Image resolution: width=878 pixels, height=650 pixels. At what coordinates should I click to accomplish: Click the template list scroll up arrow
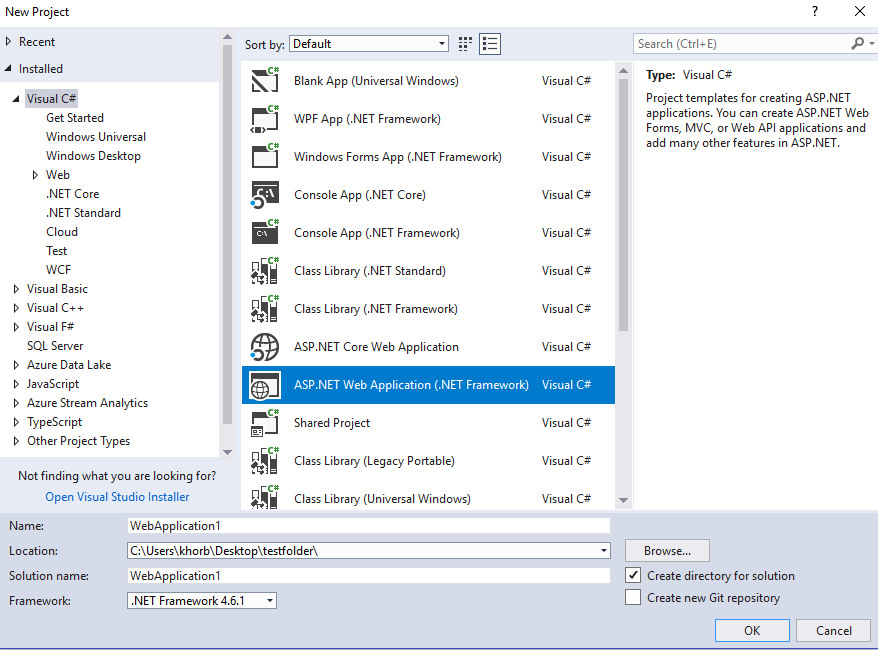point(623,71)
